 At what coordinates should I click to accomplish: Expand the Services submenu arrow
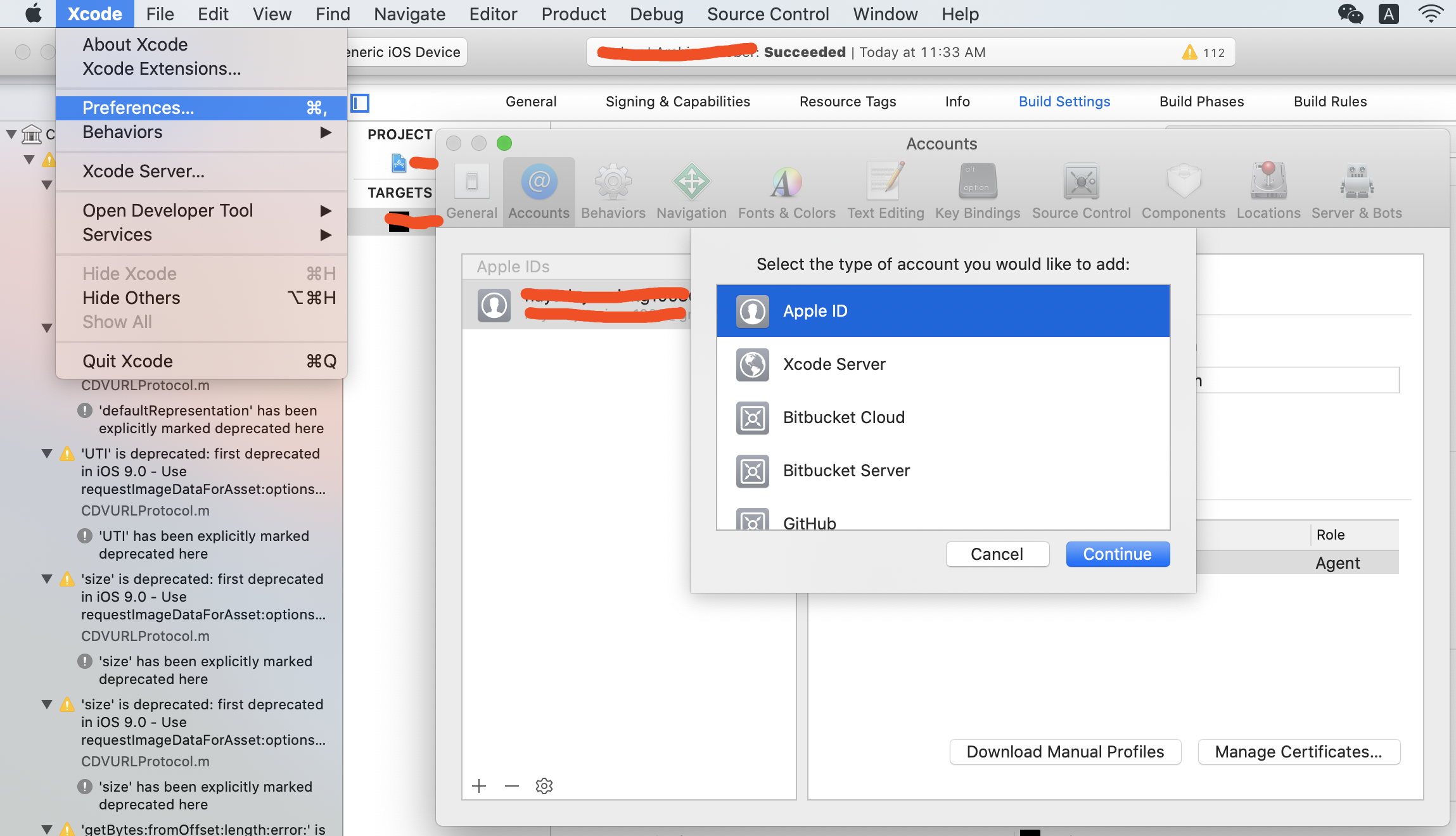(x=326, y=235)
